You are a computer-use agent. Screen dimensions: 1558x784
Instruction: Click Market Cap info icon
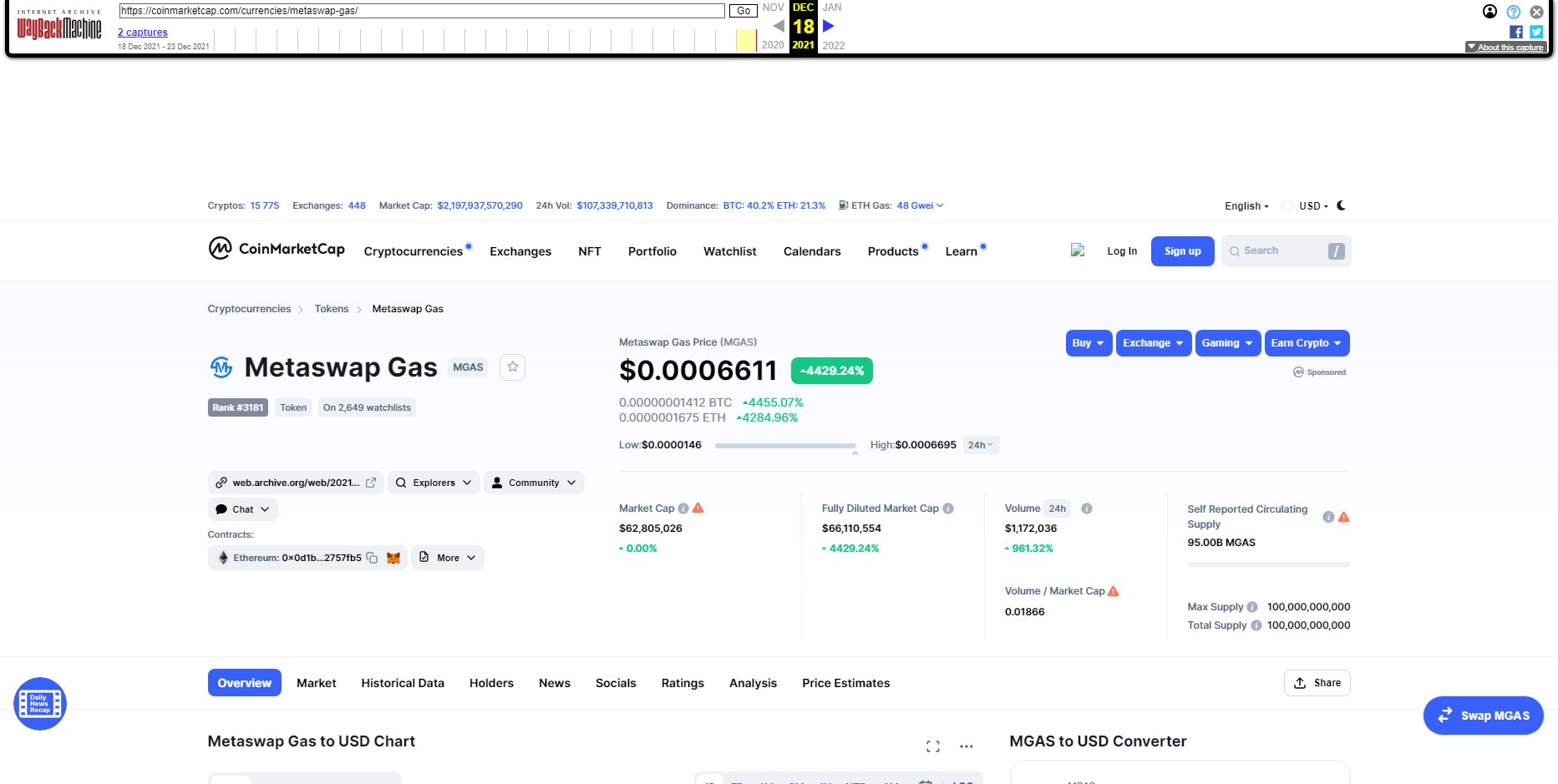click(683, 508)
